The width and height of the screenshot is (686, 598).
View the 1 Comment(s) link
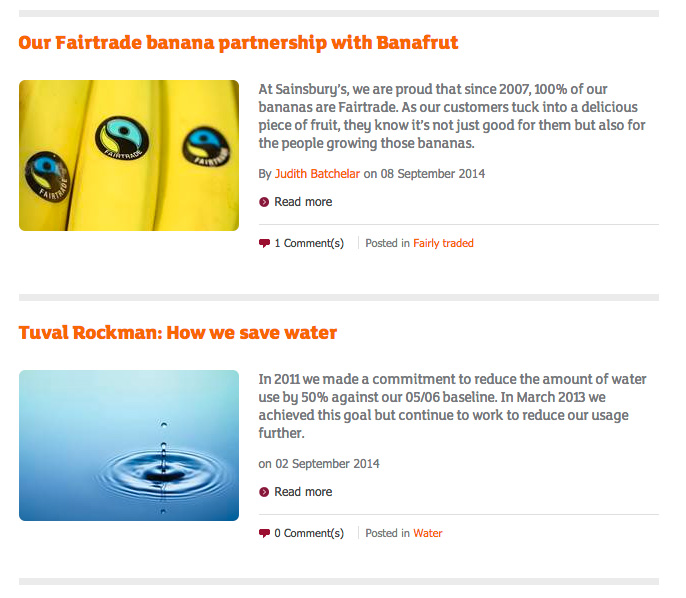click(x=309, y=243)
